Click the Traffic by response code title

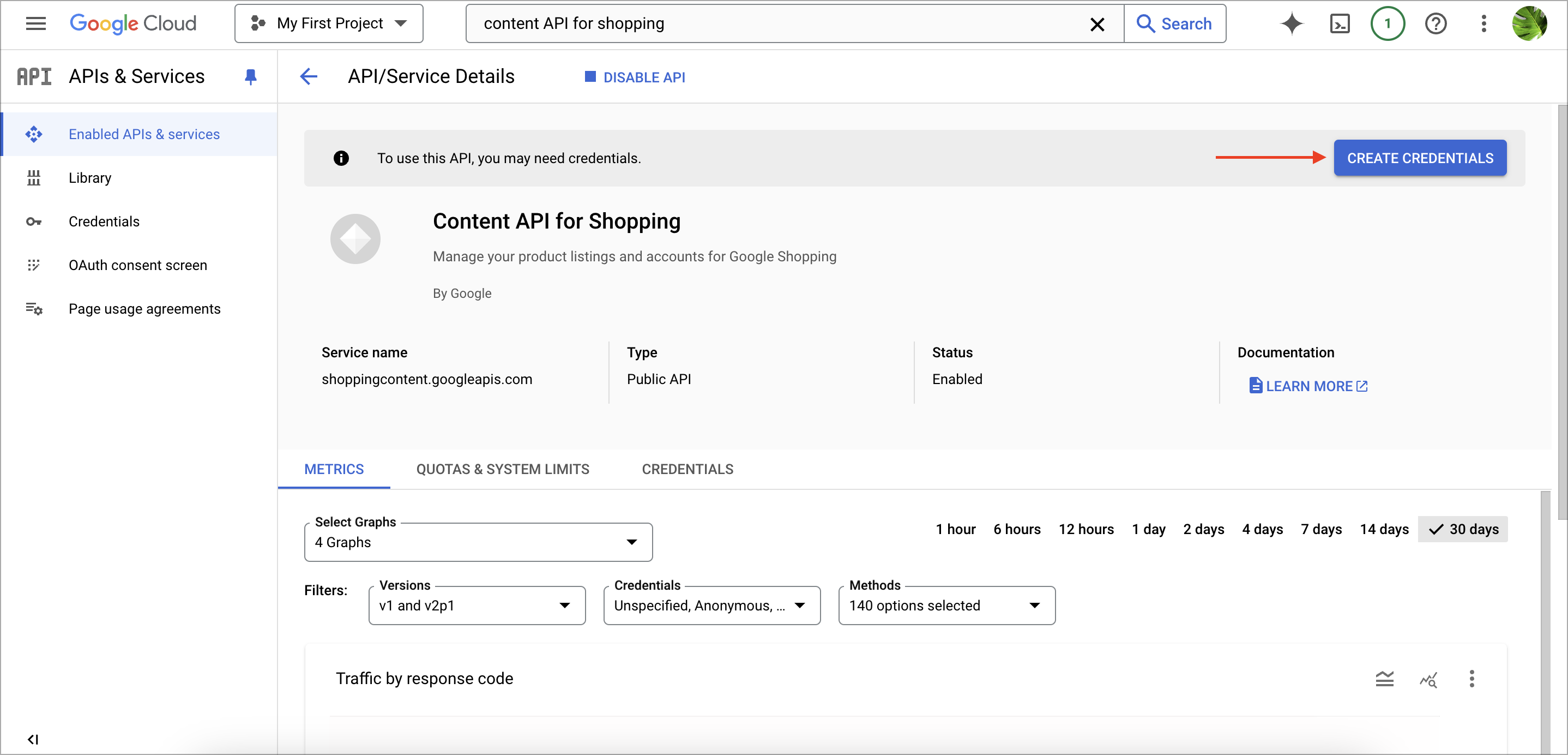[424, 678]
